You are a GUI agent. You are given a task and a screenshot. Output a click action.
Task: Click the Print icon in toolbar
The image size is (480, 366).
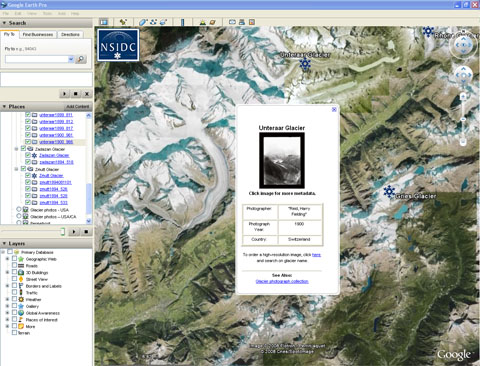(242, 22)
